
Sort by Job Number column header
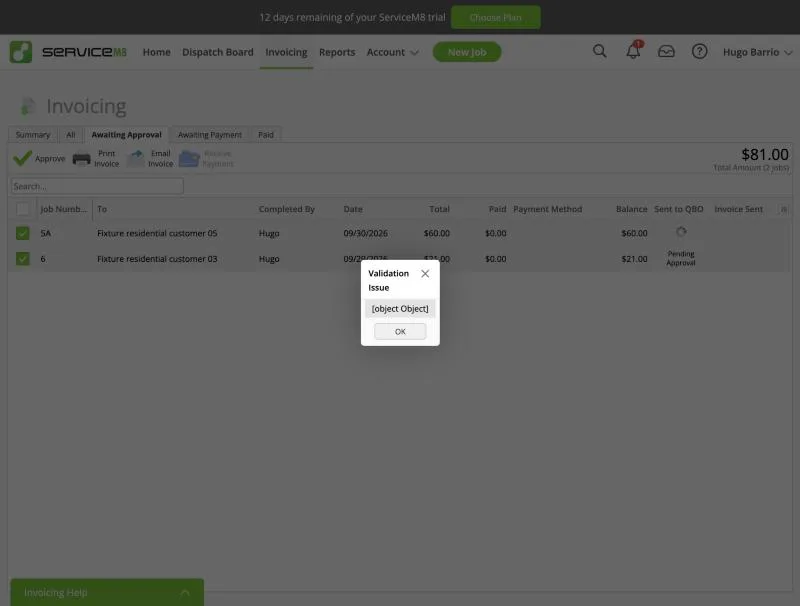(x=64, y=209)
